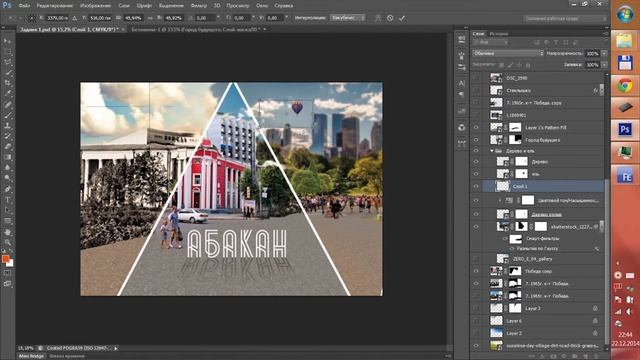Open the Fill slider arrow
The width and height of the screenshot is (640, 360).
pos(604,65)
